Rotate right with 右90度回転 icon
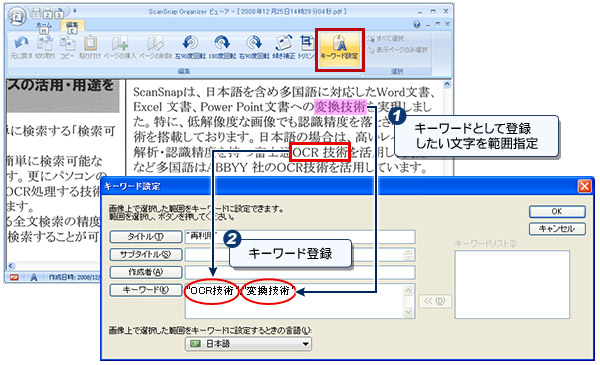Image resolution: width=600 pixels, height=365 pixels. tap(254, 47)
